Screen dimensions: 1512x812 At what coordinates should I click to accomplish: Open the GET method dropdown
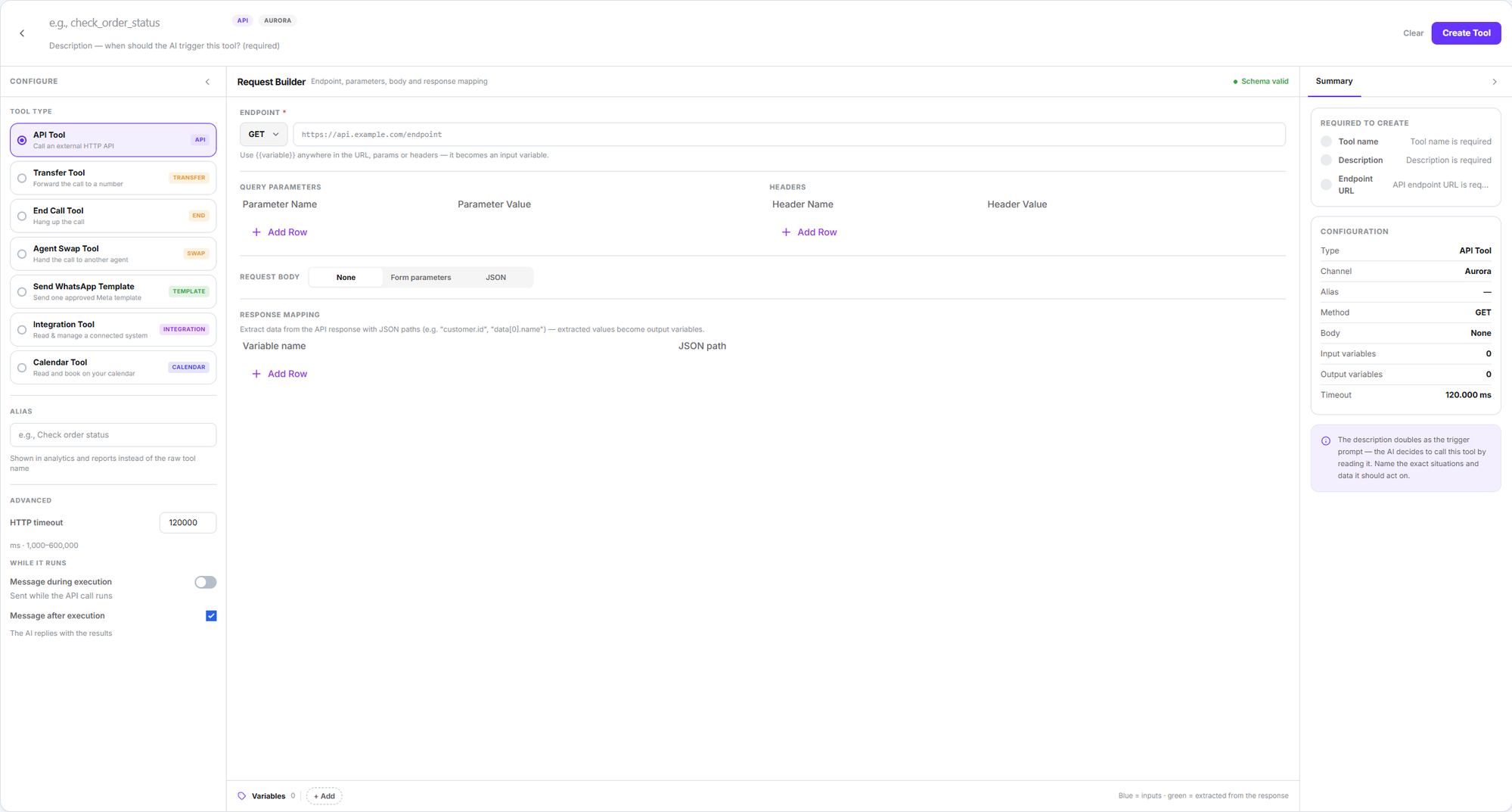(x=263, y=134)
